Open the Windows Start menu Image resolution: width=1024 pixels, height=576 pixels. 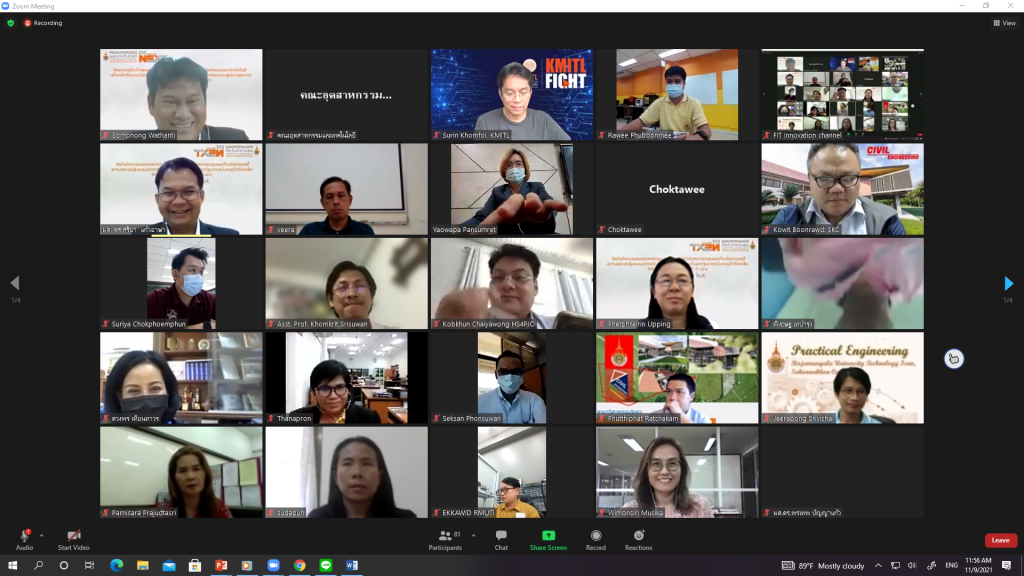click(x=12, y=566)
